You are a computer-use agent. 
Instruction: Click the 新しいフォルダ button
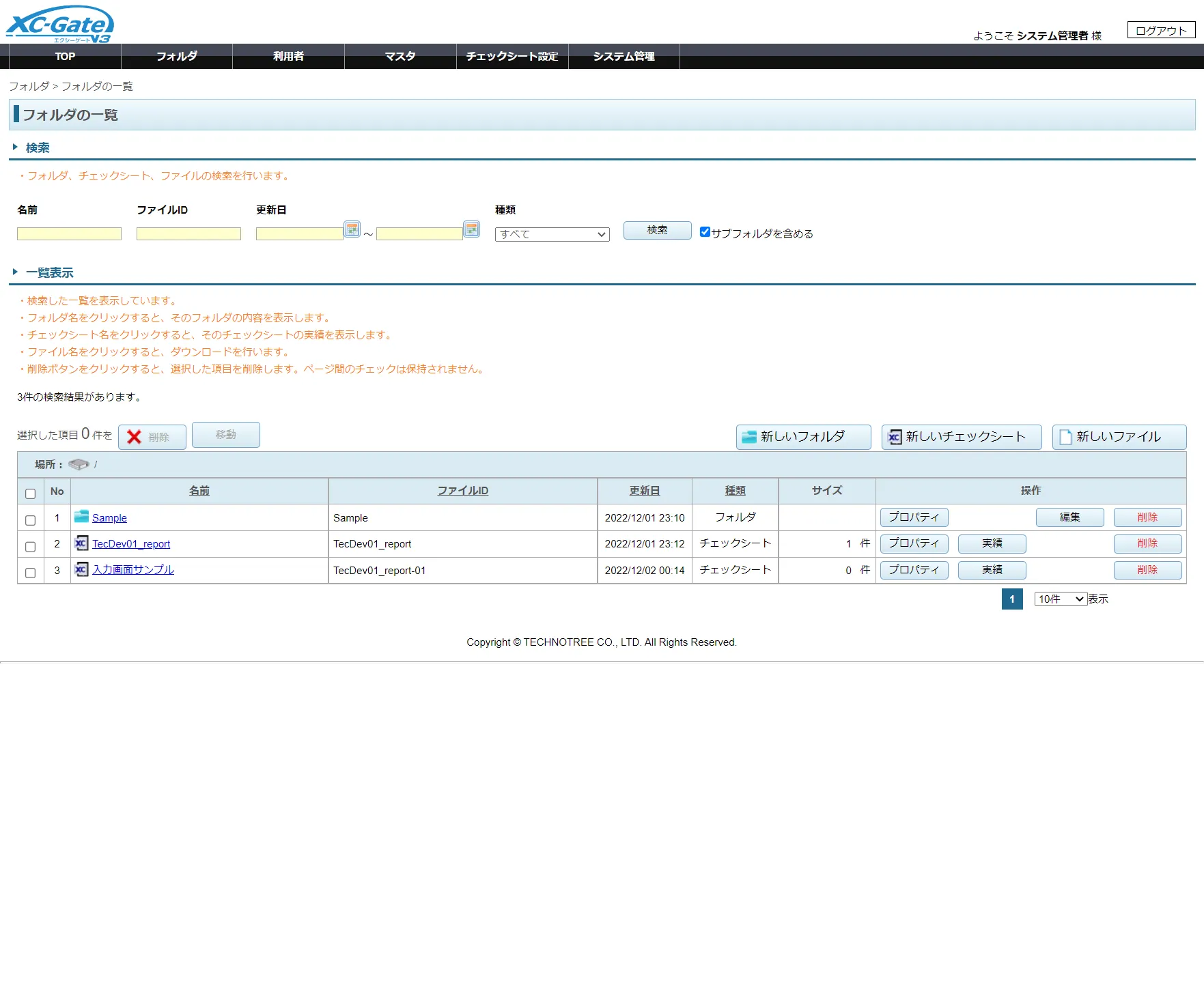803,437
